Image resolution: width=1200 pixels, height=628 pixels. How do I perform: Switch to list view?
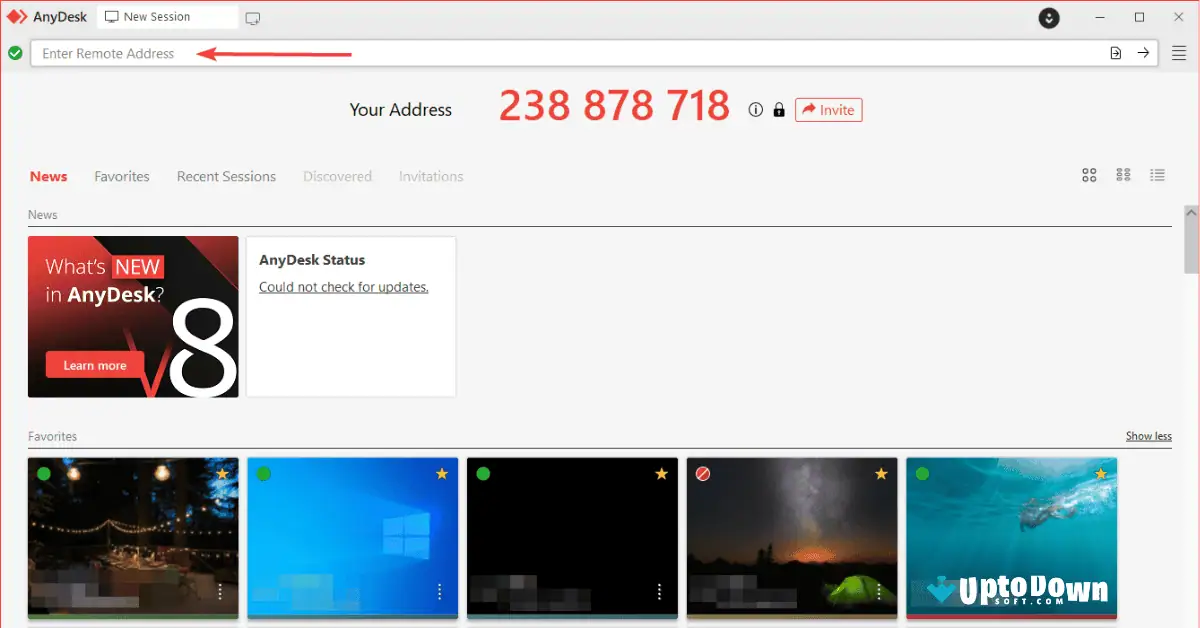(1157, 174)
